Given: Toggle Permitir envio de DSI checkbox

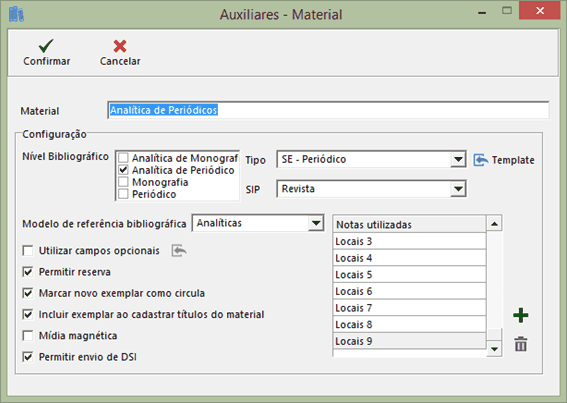Looking at the screenshot, I should pos(28,357).
